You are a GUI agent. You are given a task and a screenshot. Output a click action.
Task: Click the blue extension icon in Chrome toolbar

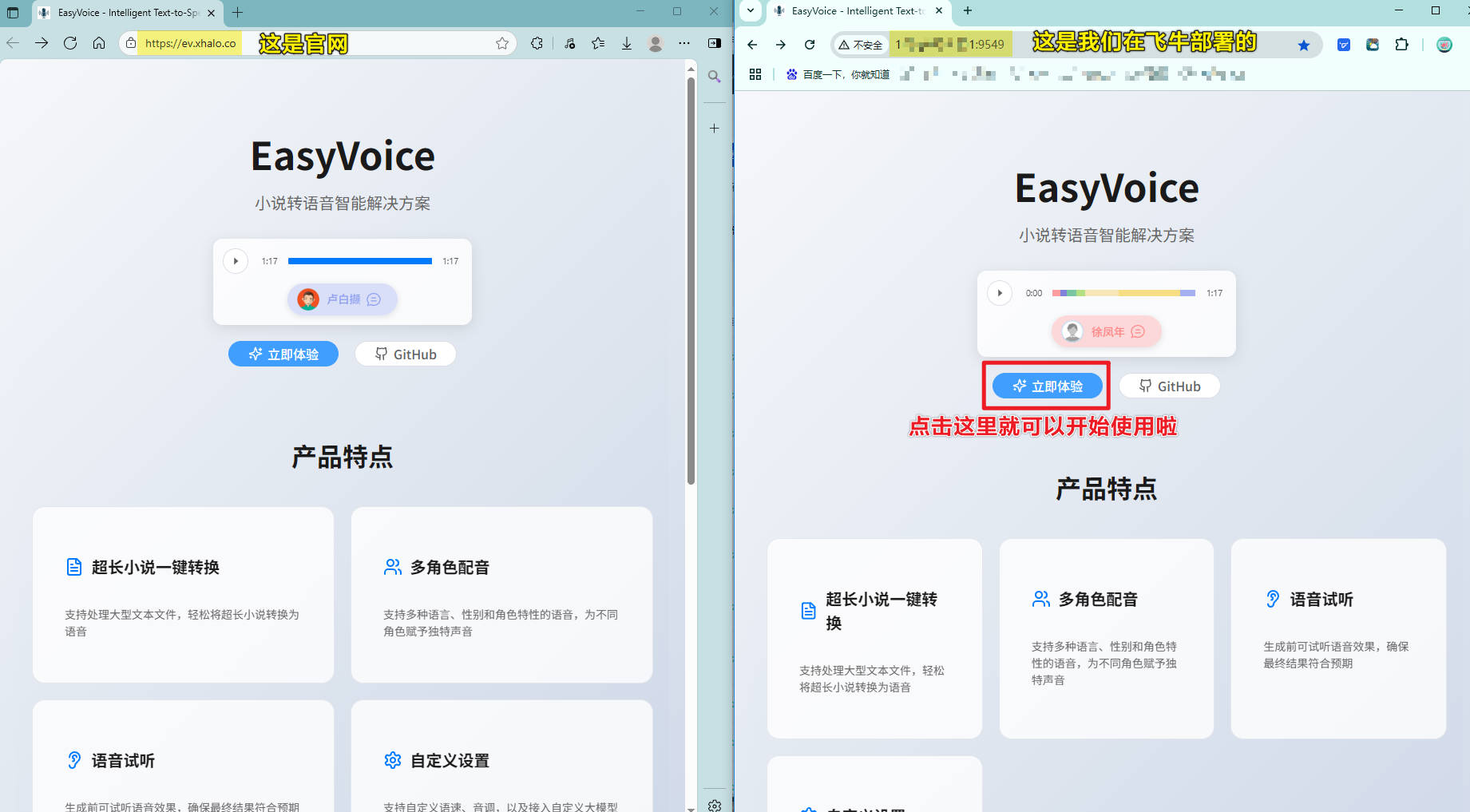click(1344, 45)
